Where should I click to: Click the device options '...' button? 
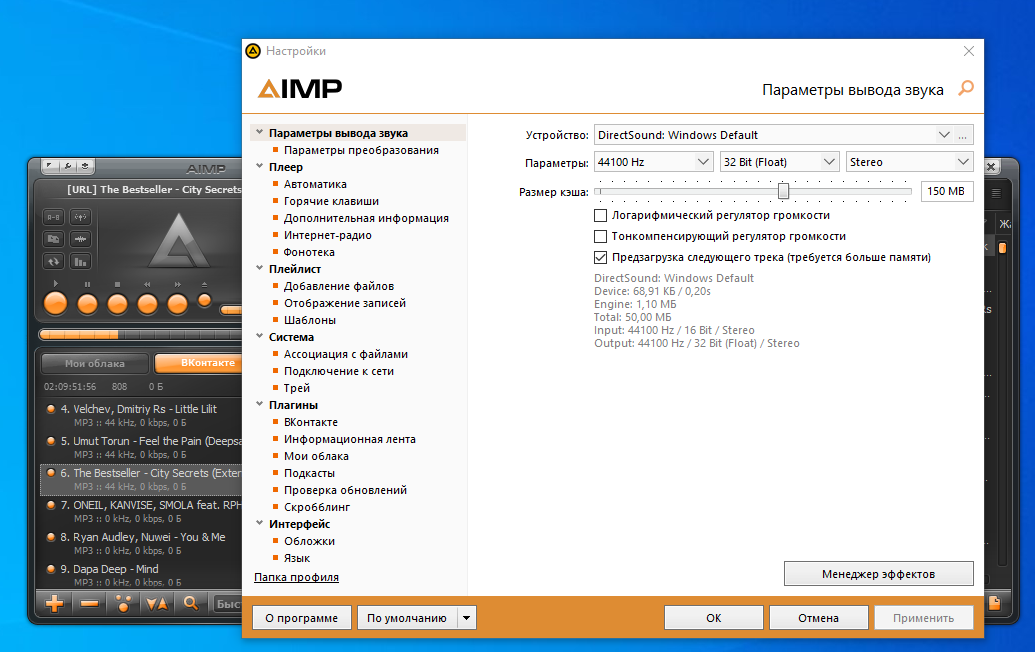(x=963, y=135)
